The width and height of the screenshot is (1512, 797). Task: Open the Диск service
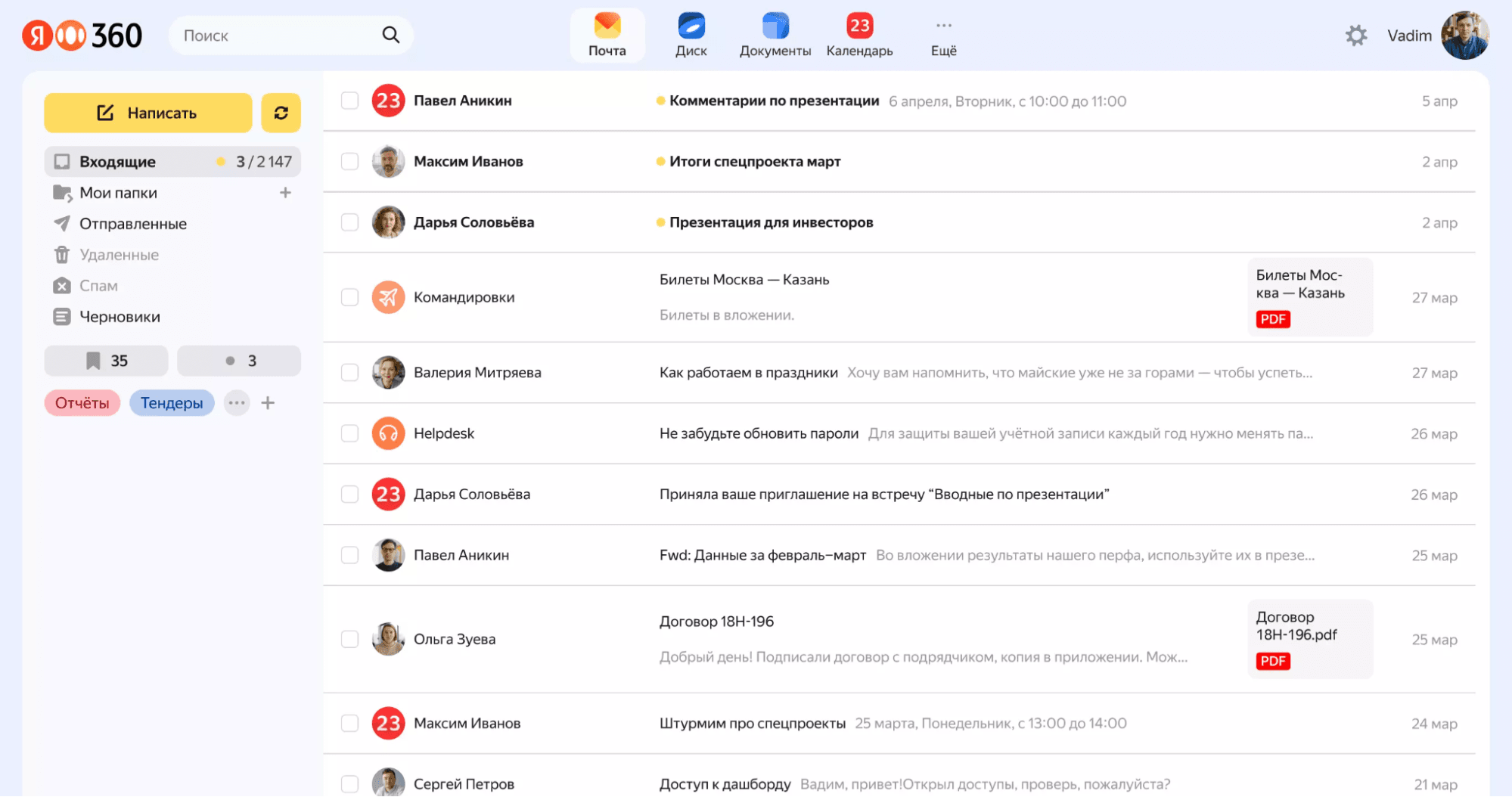pos(691,35)
